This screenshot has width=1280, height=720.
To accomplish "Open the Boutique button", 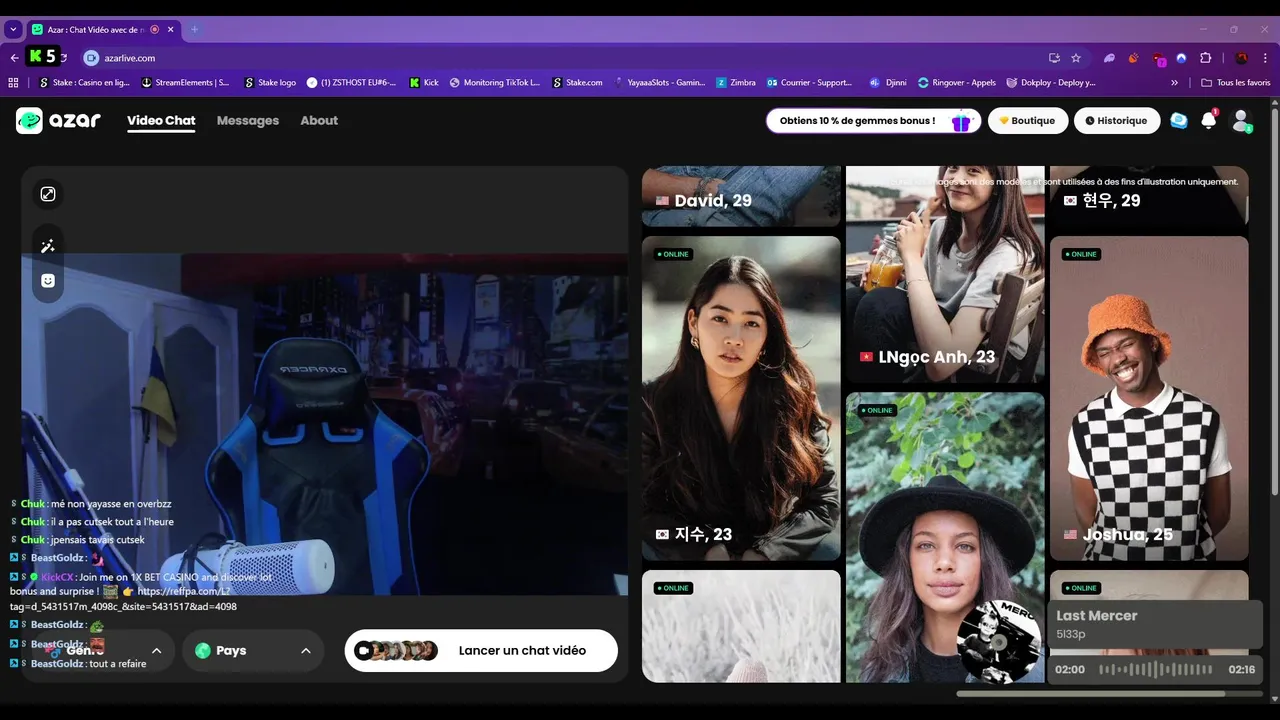I will click(1028, 121).
